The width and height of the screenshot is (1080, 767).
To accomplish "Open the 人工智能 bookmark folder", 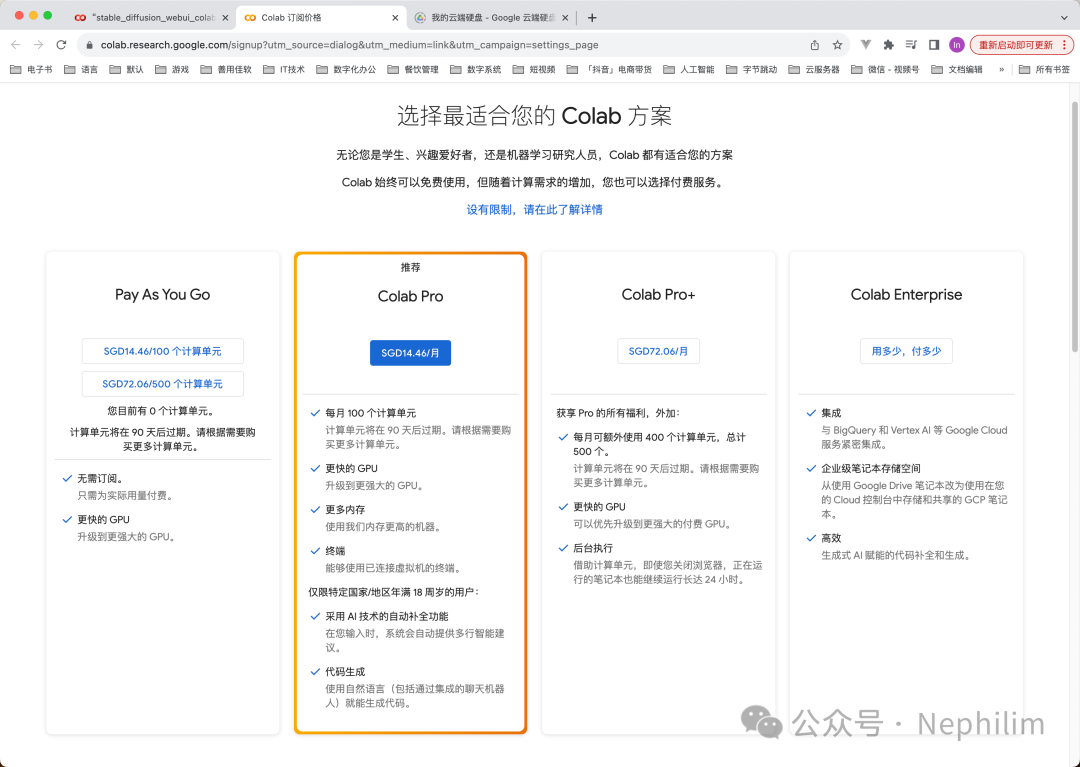I will coord(689,70).
